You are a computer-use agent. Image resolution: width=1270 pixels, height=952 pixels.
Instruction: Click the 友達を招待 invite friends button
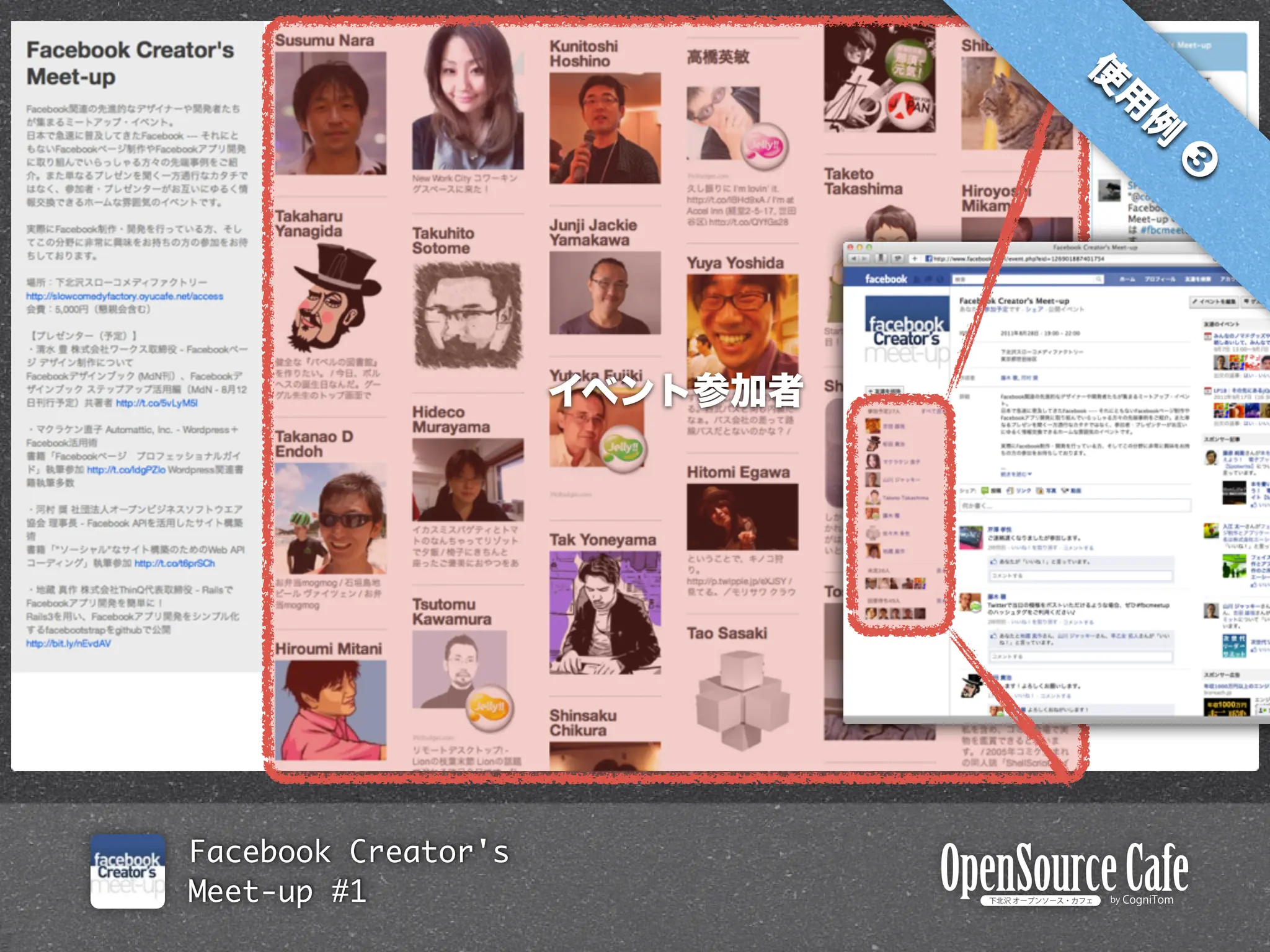(x=885, y=391)
